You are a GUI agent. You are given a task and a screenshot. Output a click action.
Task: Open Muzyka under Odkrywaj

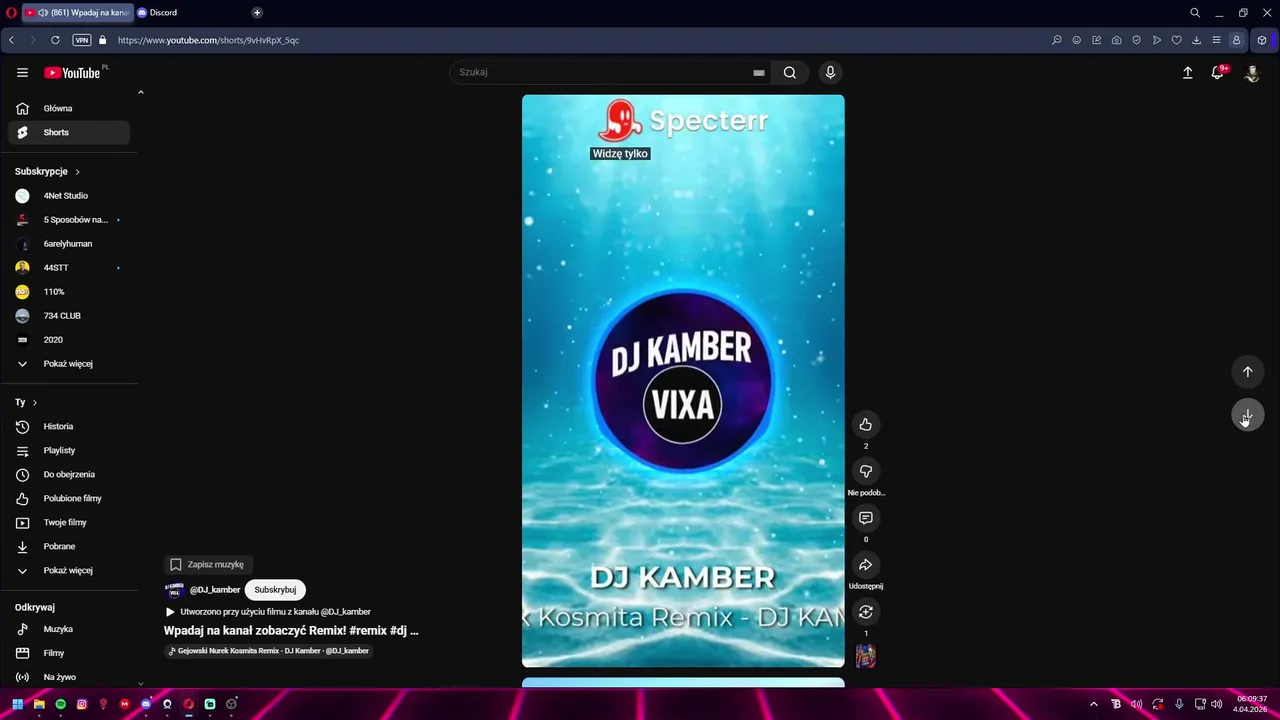click(x=69, y=629)
